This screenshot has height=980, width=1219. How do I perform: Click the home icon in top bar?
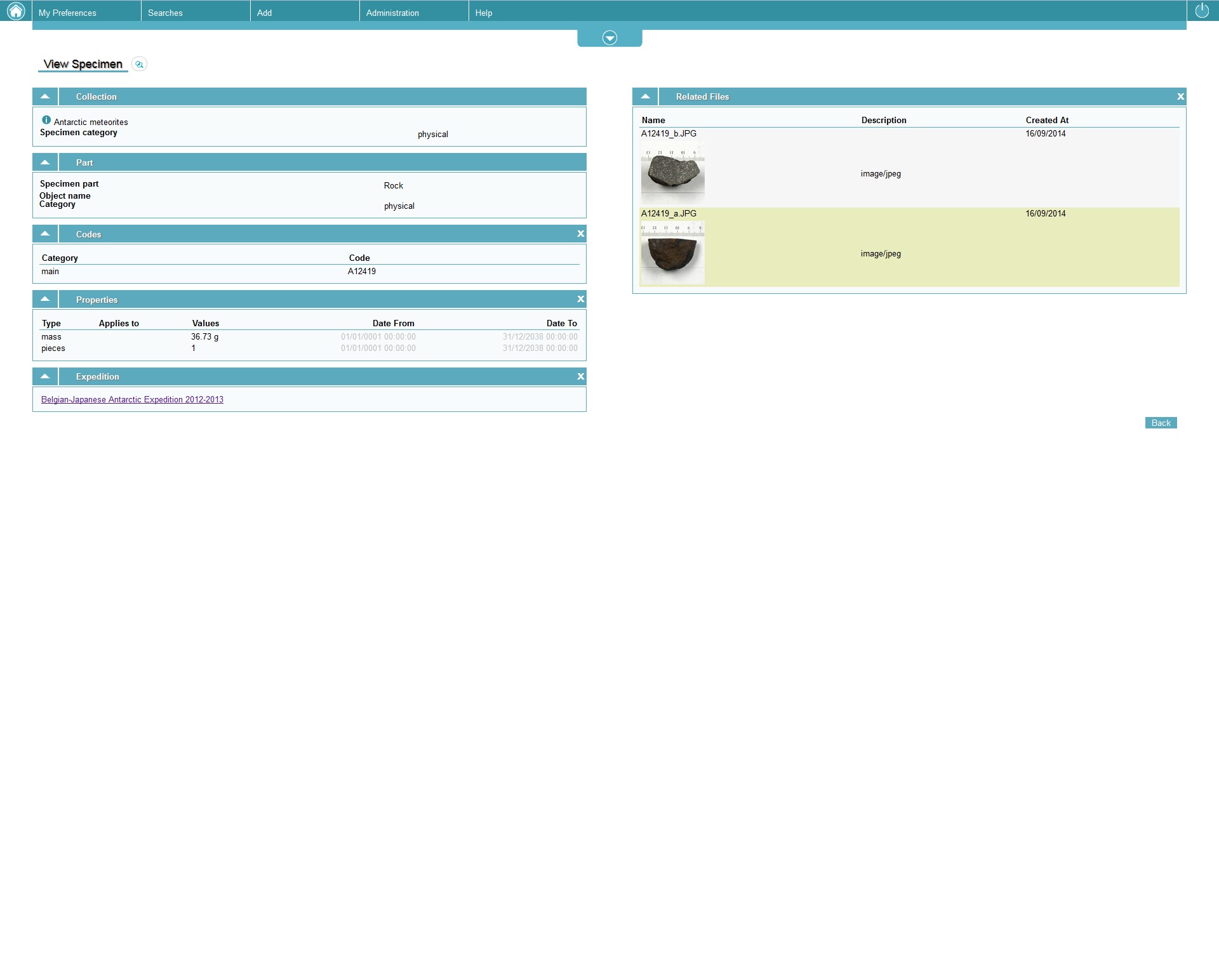click(15, 11)
